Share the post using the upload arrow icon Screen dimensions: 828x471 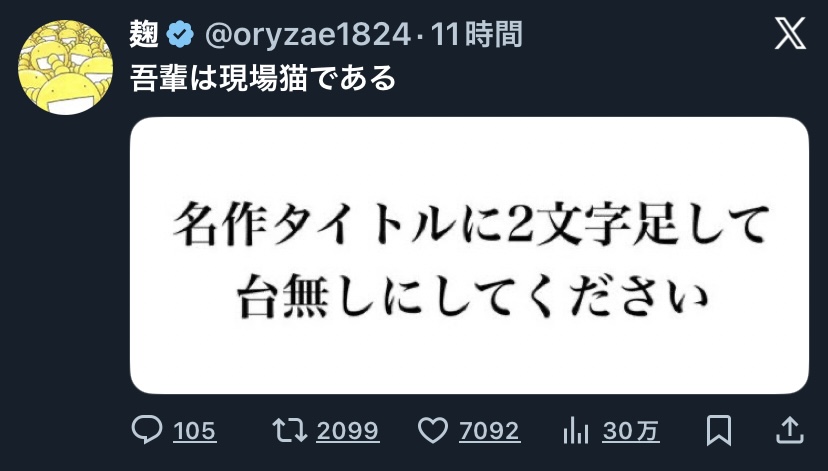pyautogui.click(x=789, y=430)
